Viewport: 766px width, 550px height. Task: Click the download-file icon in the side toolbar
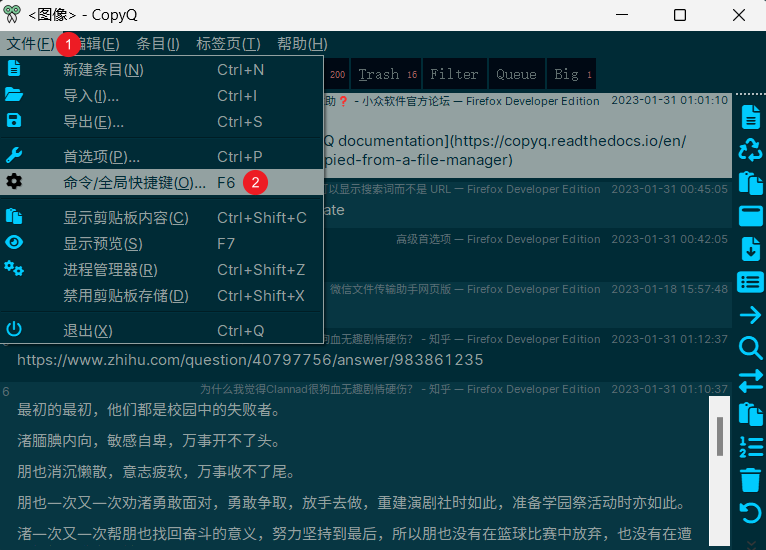[x=751, y=249]
